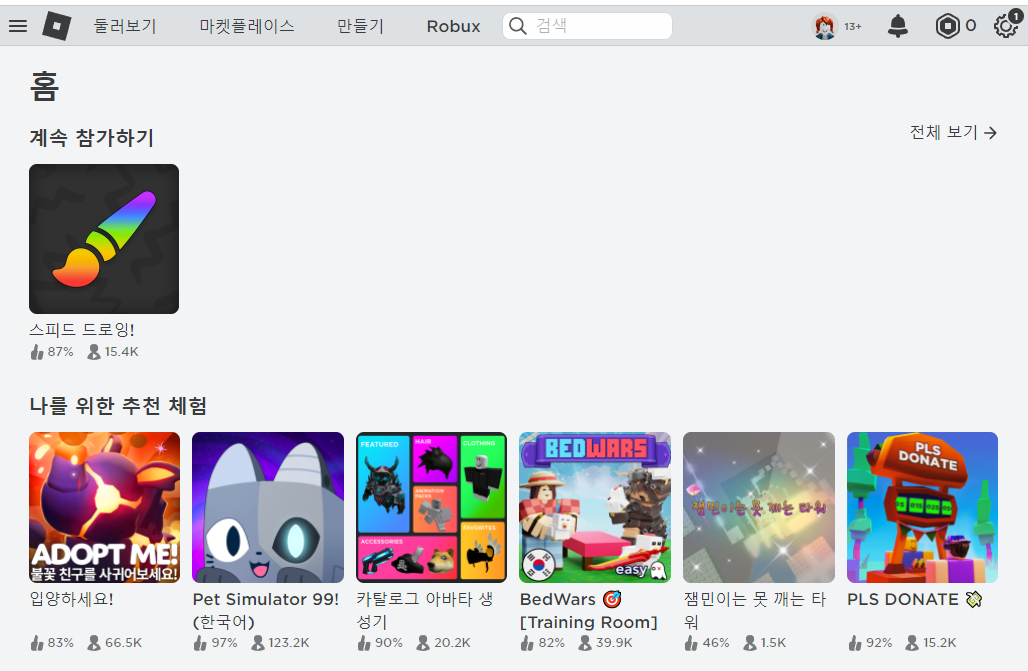This screenshot has width=1028, height=671.
Task: Click the 카탈로그 아바타 생성기 title
Action: point(425,610)
